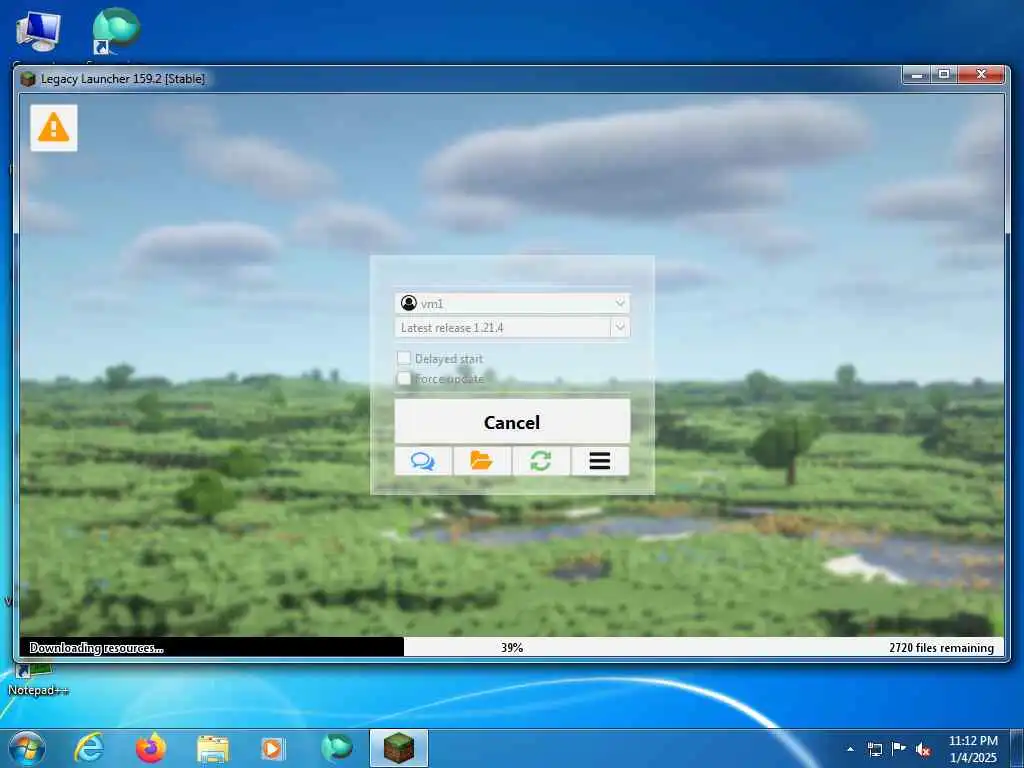This screenshot has width=1024, height=768.
Task: Click the teal speech-bubble app on taskbar
Action: pos(337,748)
